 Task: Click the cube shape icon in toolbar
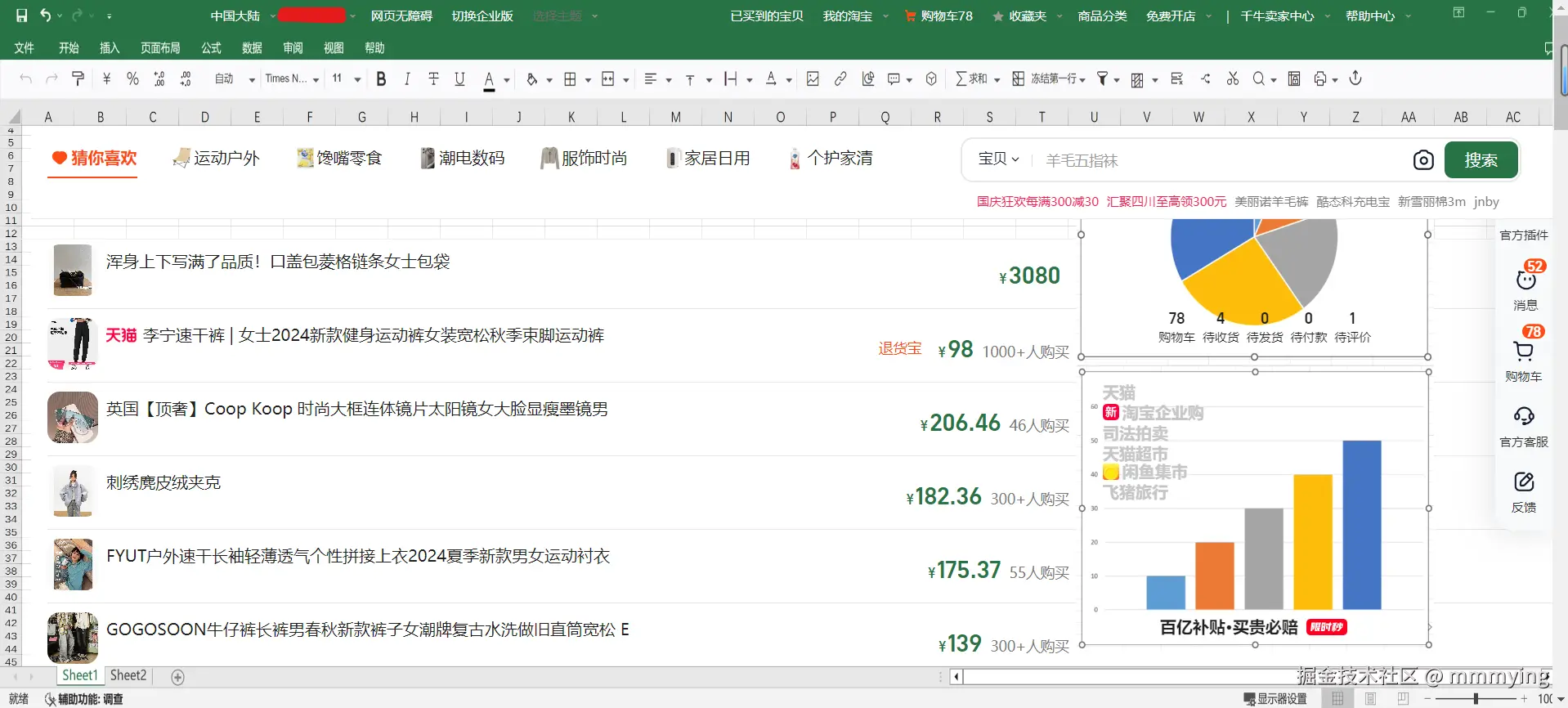coord(931,78)
